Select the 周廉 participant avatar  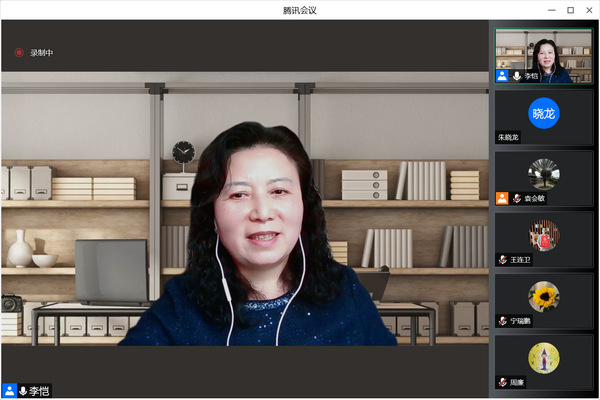[544, 357]
